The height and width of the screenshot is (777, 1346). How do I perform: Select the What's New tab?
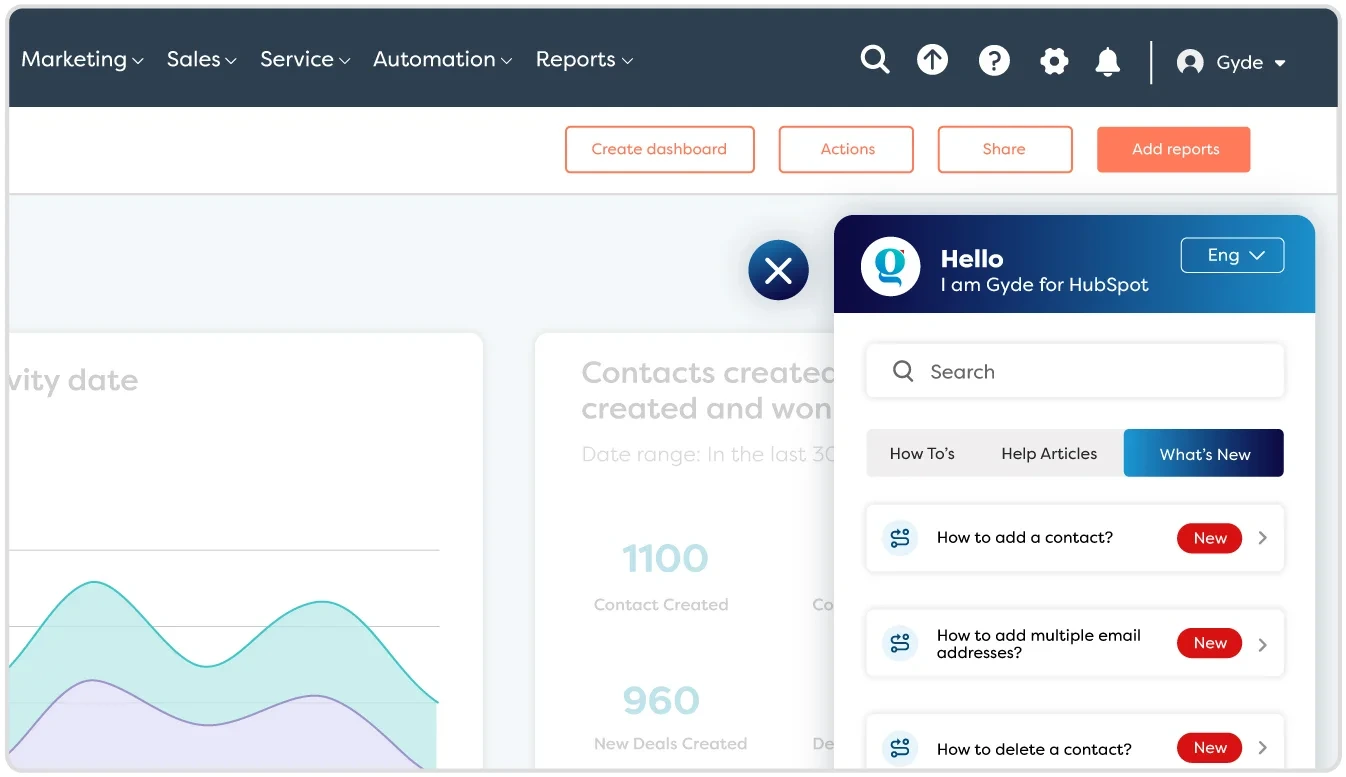[1203, 452]
